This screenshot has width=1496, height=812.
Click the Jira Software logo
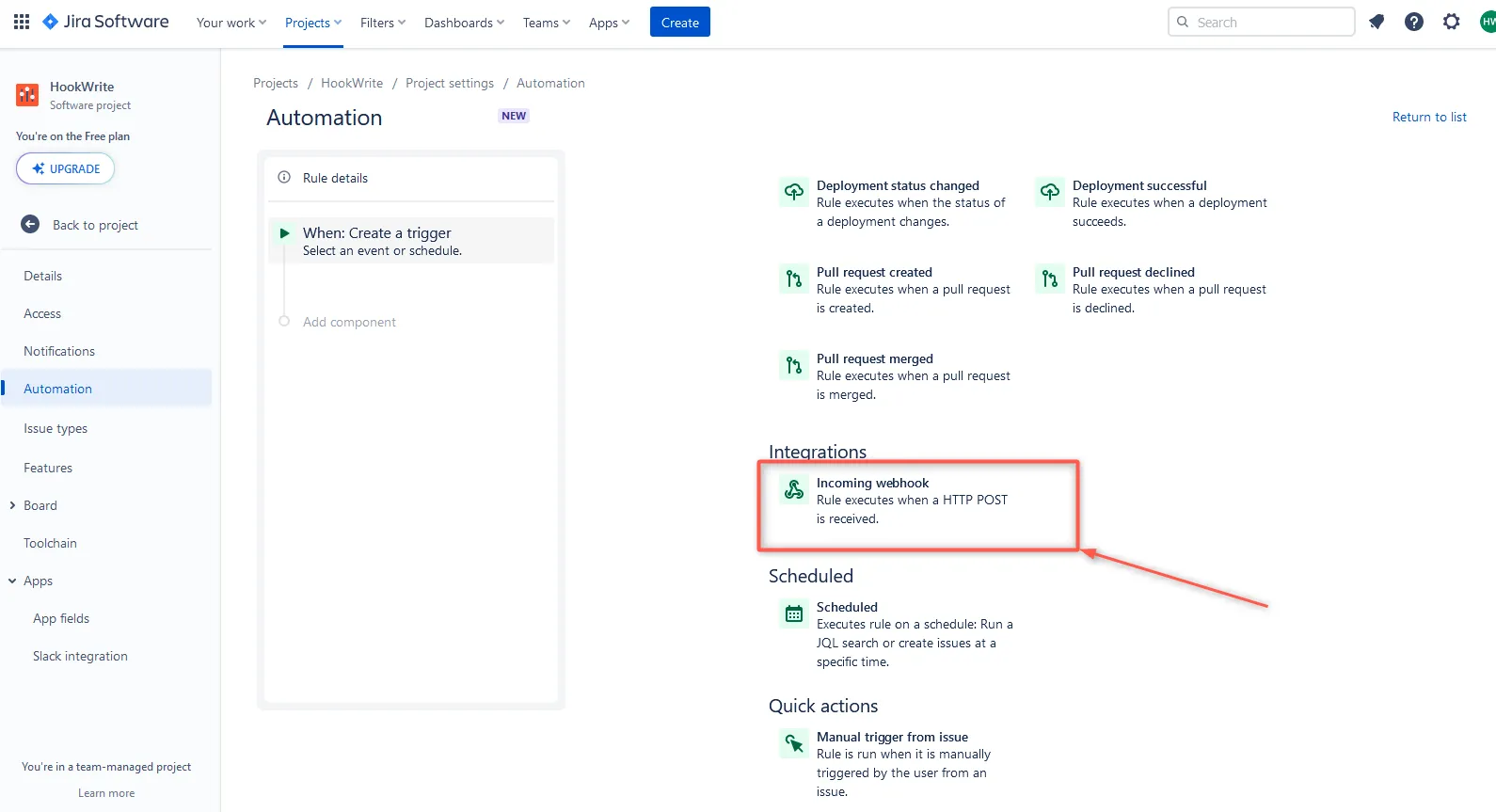[106, 22]
